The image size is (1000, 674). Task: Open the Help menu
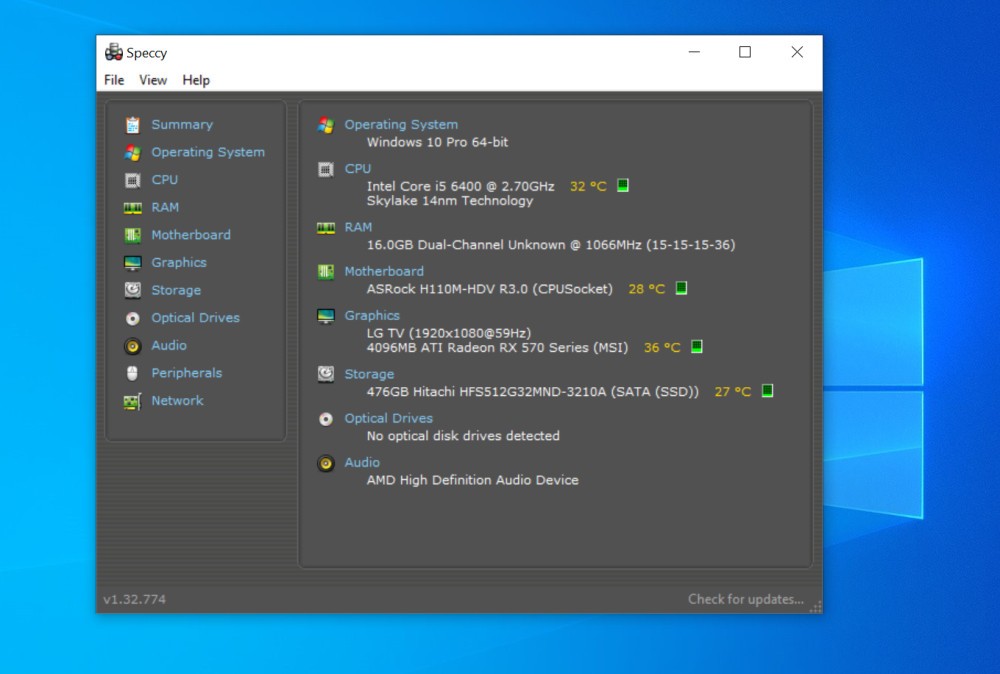click(x=196, y=80)
